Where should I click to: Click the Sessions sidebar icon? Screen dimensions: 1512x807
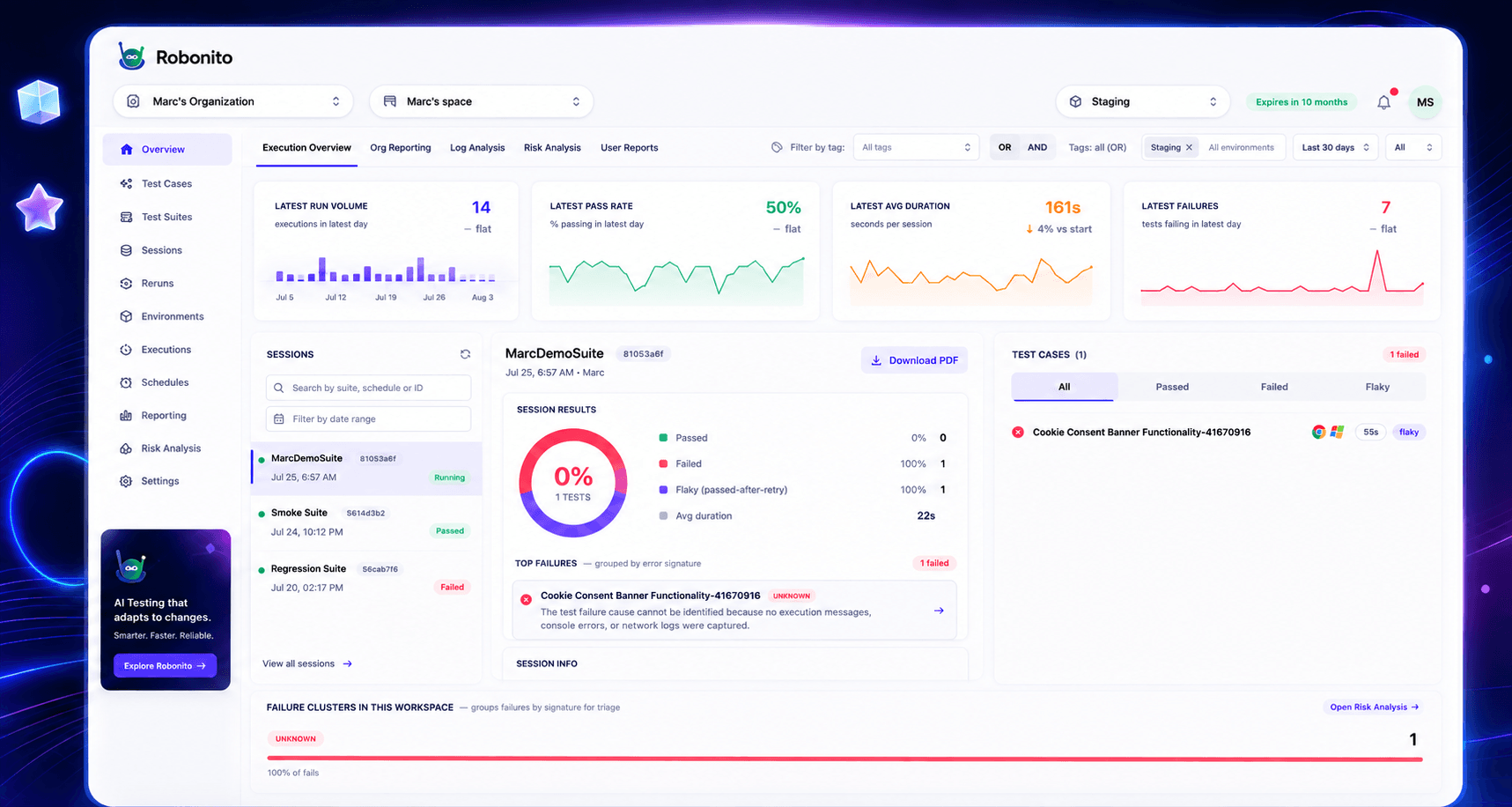126,250
